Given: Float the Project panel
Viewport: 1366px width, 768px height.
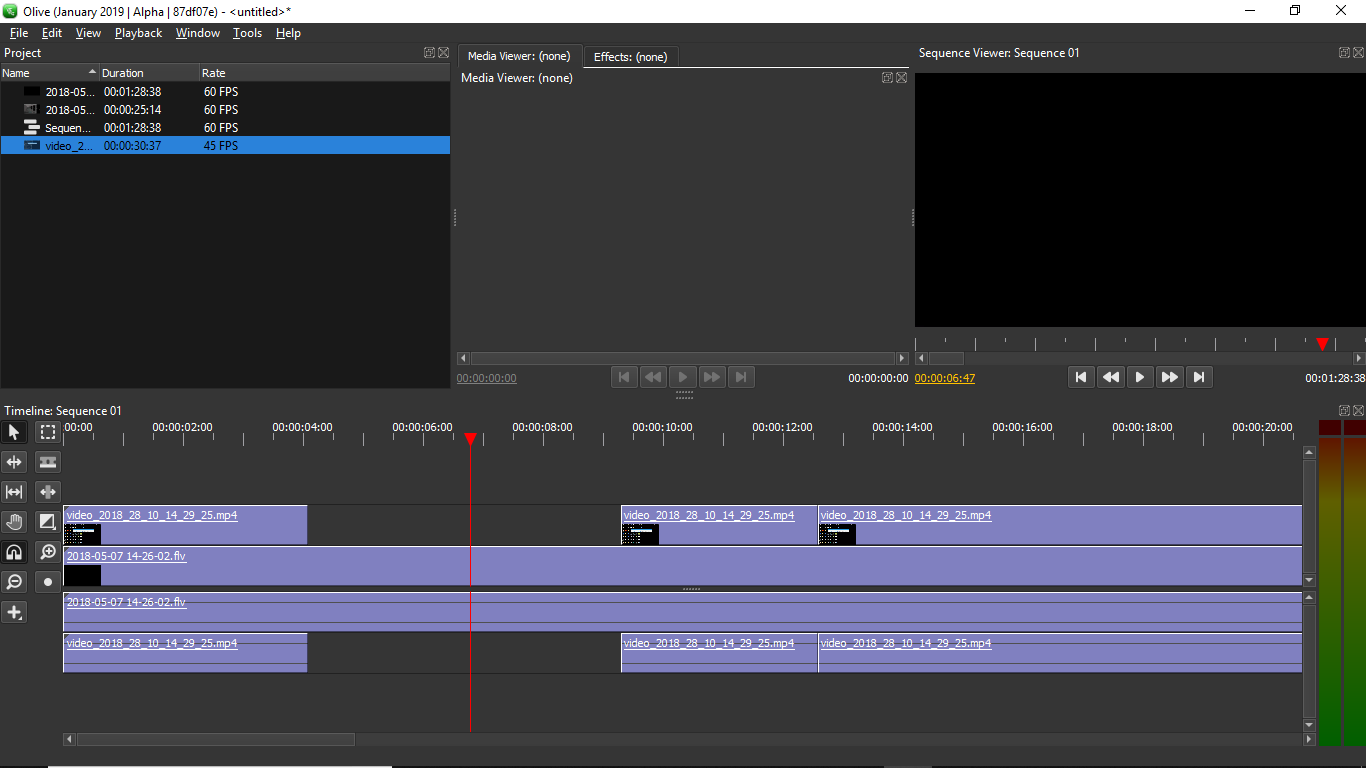Looking at the screenshot, I should pos(429,53).
